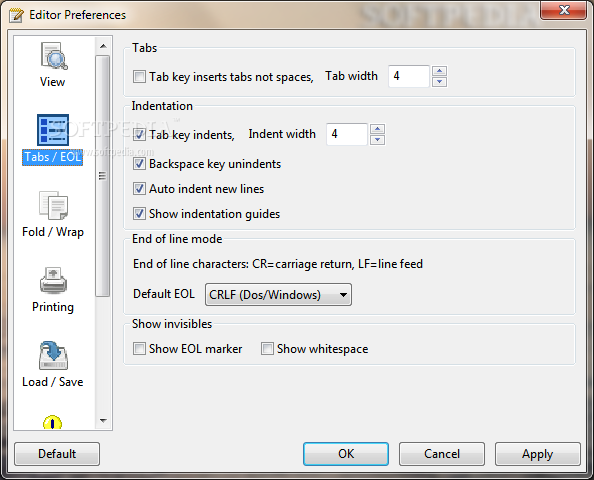Viewport: 594px width, 480px height.
Task: Decrease Indent width with the down arrow
Action: (x=377, y=140)
